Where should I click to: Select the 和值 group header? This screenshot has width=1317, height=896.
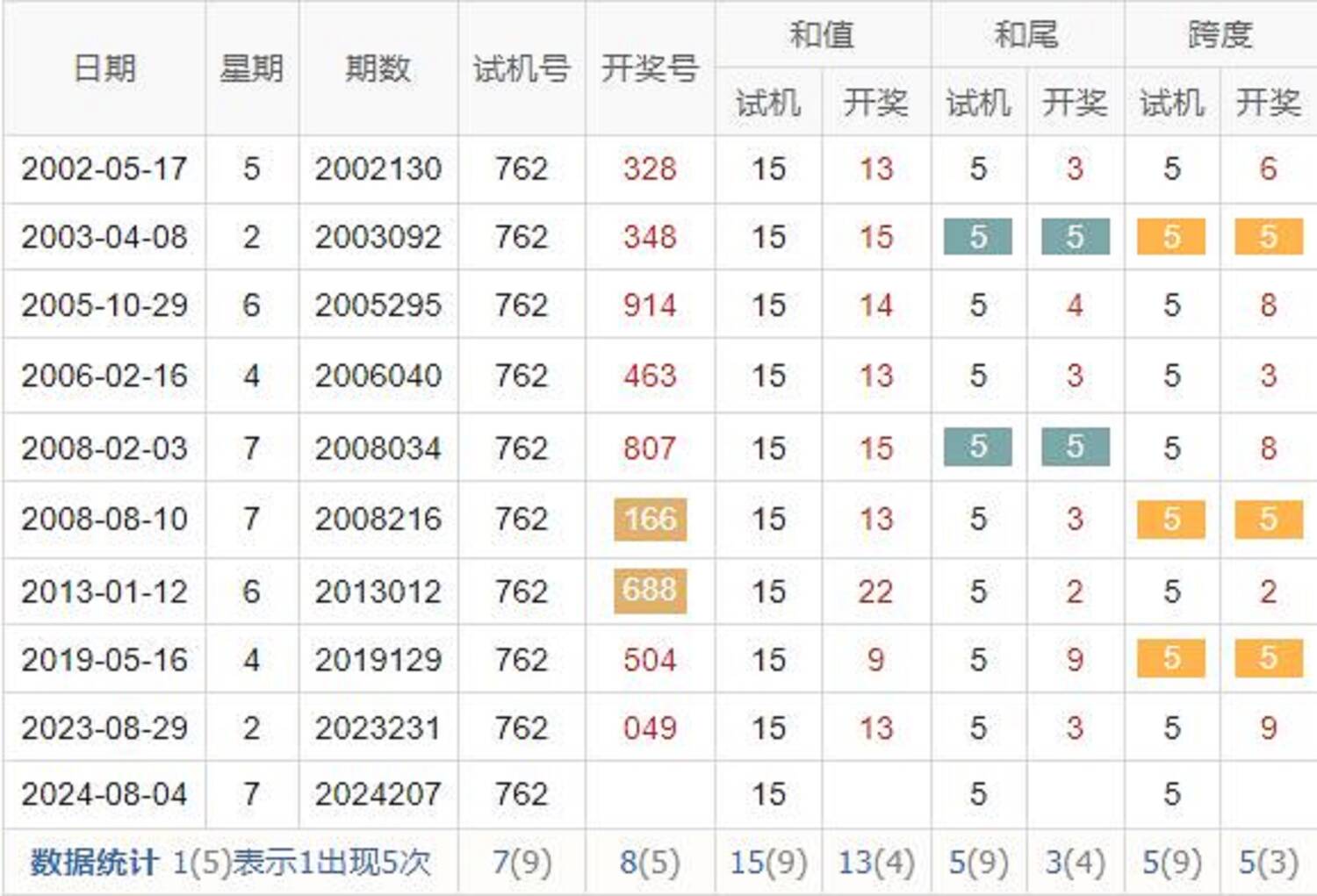click(x=822, y=34)
